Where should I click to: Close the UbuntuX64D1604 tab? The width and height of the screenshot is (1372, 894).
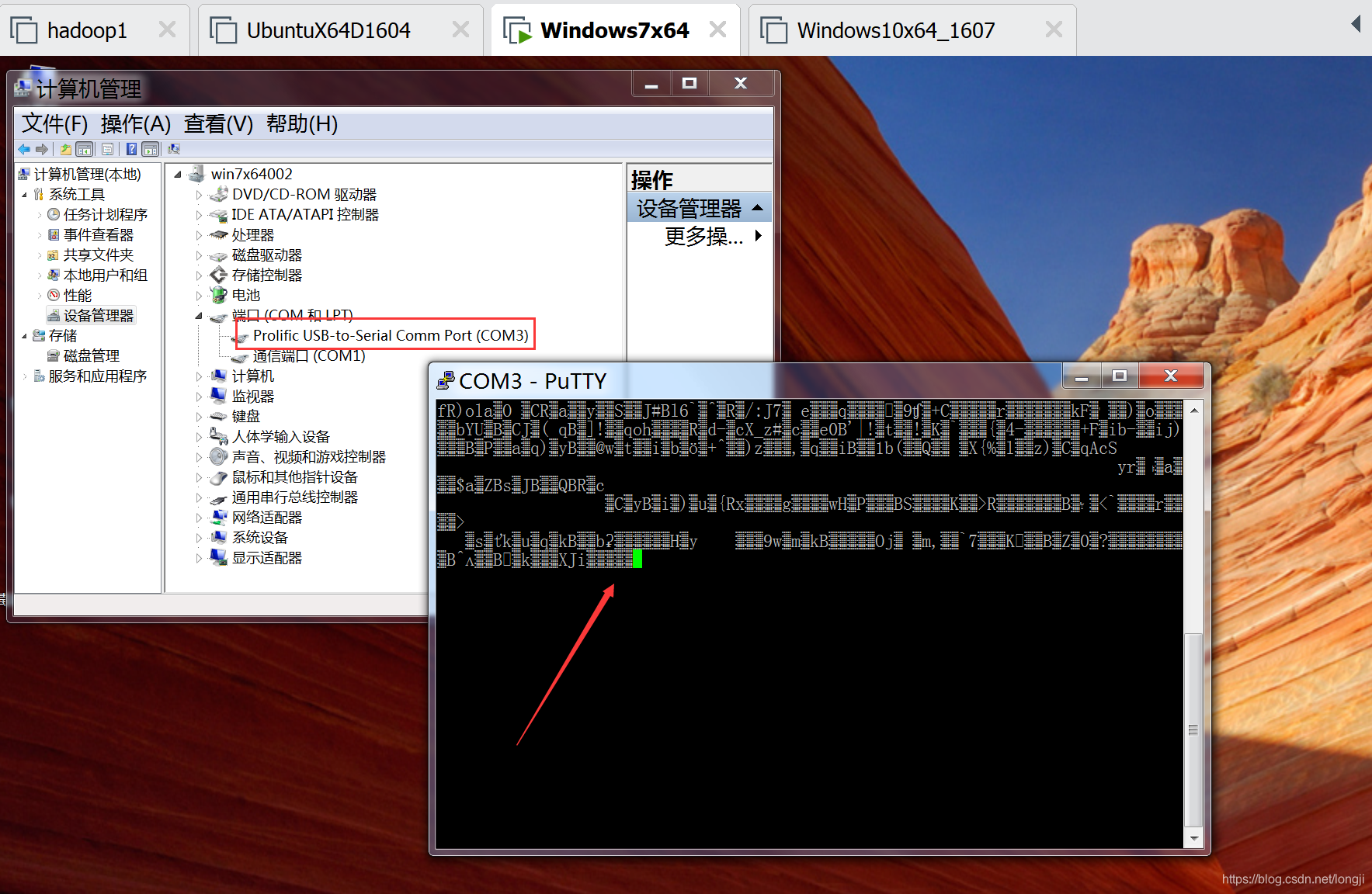(x=460, y=29)
